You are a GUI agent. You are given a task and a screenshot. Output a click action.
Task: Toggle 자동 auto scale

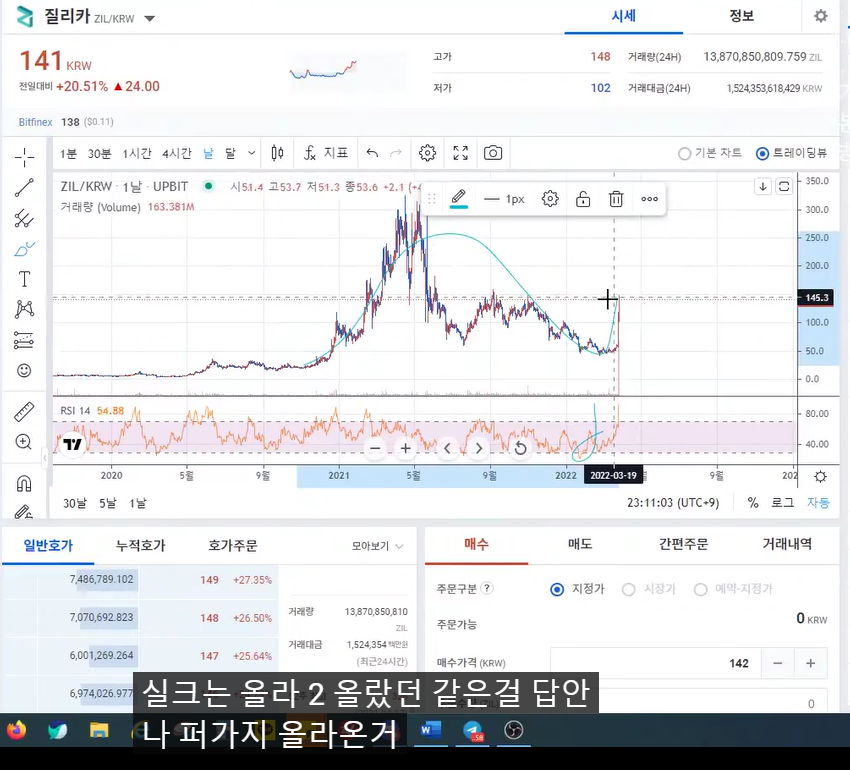pyautogui.click(x=817, y=503)
